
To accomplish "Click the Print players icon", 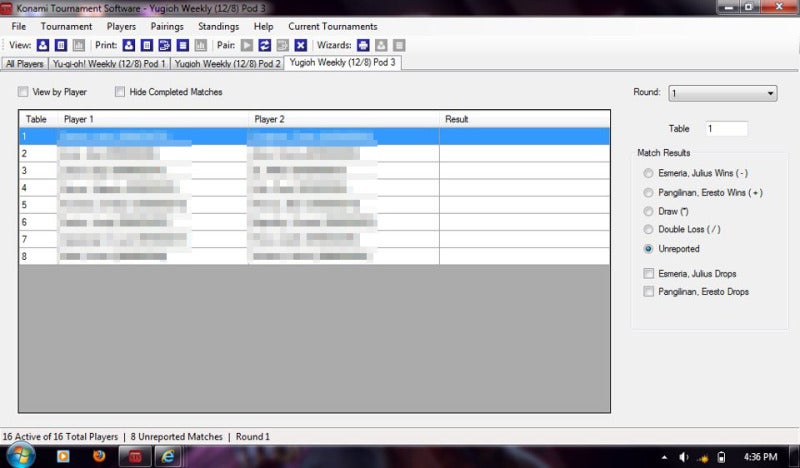I will 129,45.
